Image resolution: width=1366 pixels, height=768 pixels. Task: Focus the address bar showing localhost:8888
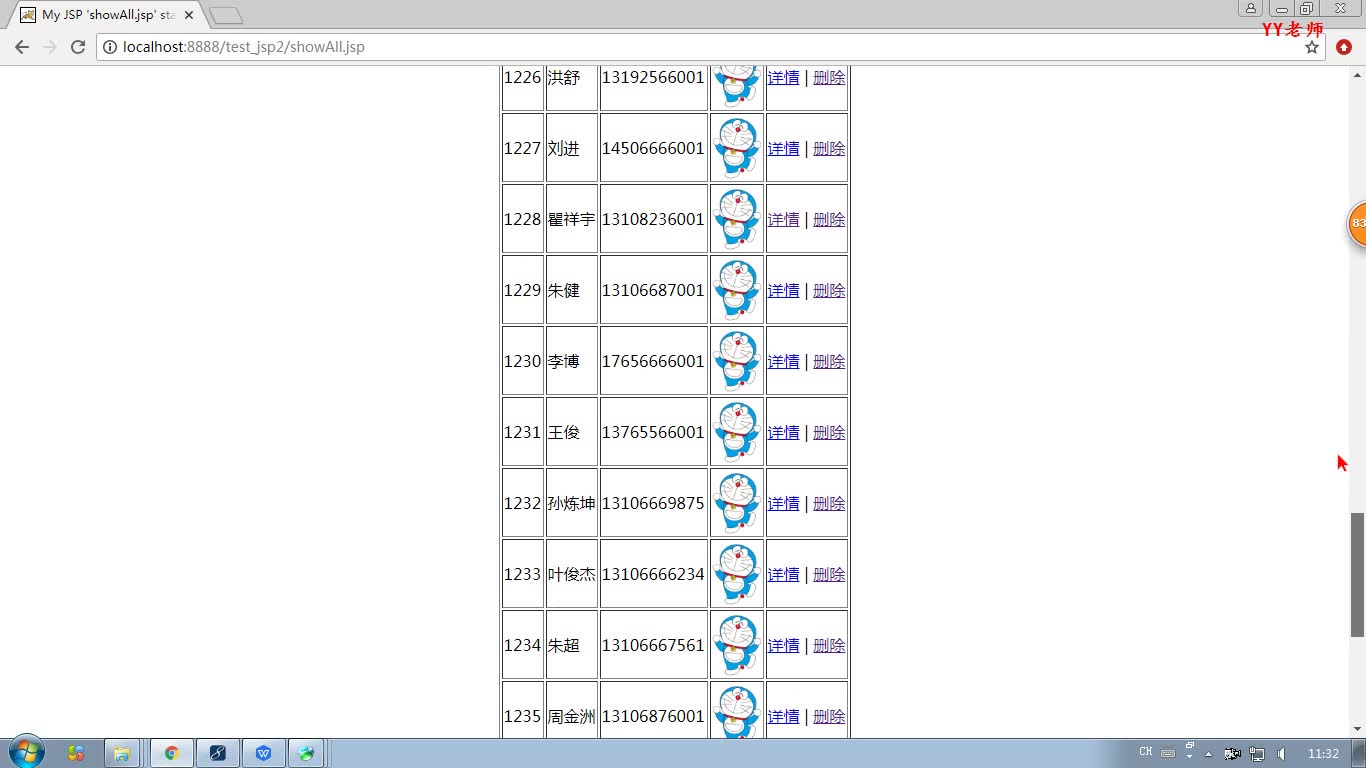(x=700, y=47)
